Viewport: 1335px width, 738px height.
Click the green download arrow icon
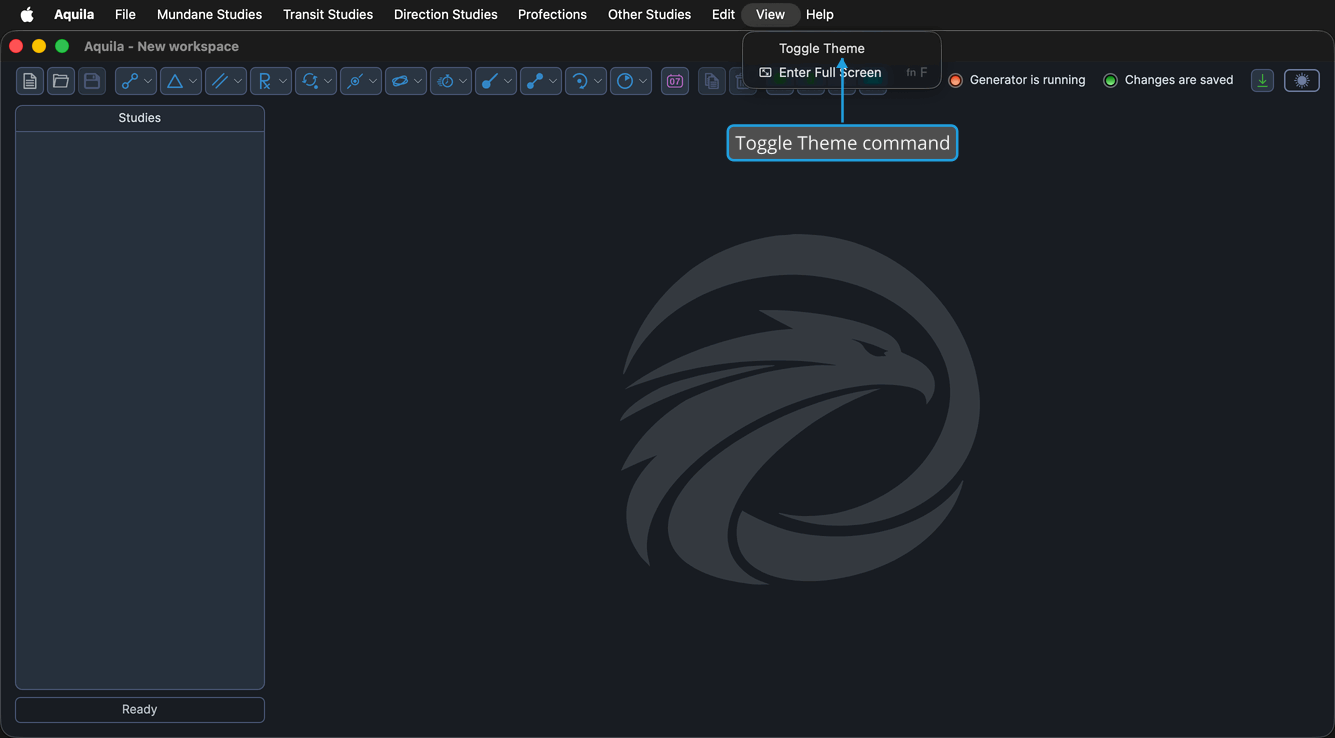(x=1263, y=81)
